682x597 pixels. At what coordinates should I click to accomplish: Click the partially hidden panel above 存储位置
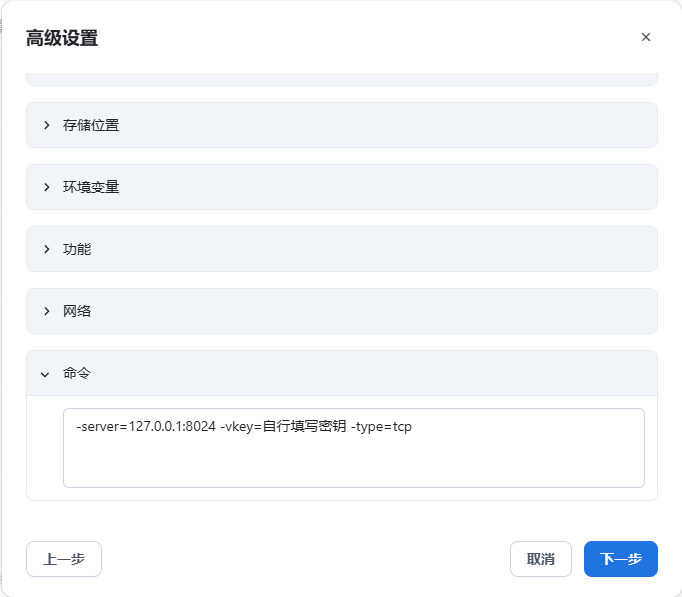pos(341,78)
